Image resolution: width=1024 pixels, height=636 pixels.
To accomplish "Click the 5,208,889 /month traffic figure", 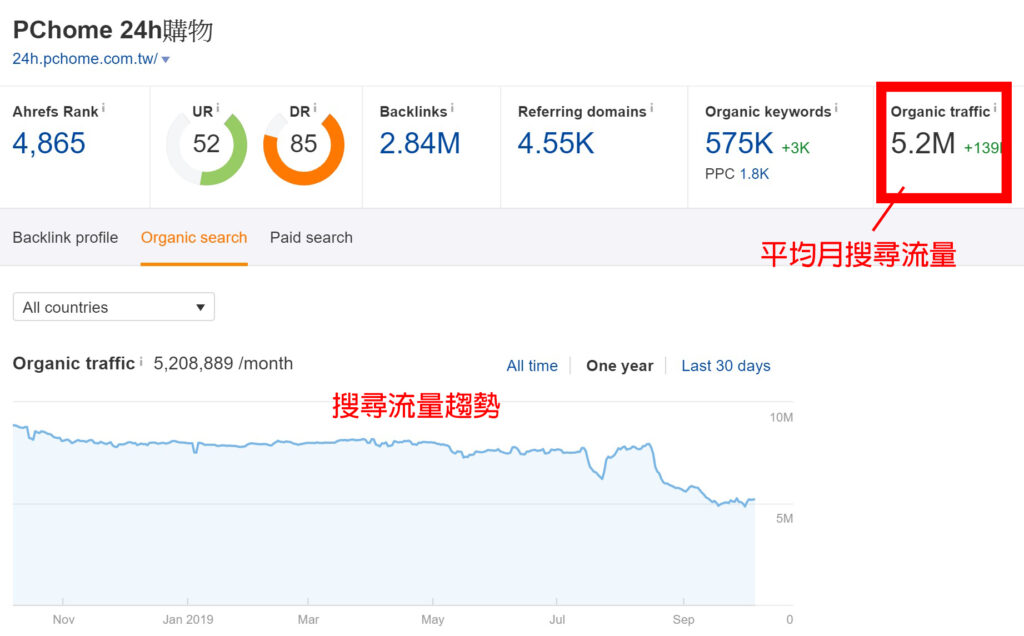I will tap(223, 364).
